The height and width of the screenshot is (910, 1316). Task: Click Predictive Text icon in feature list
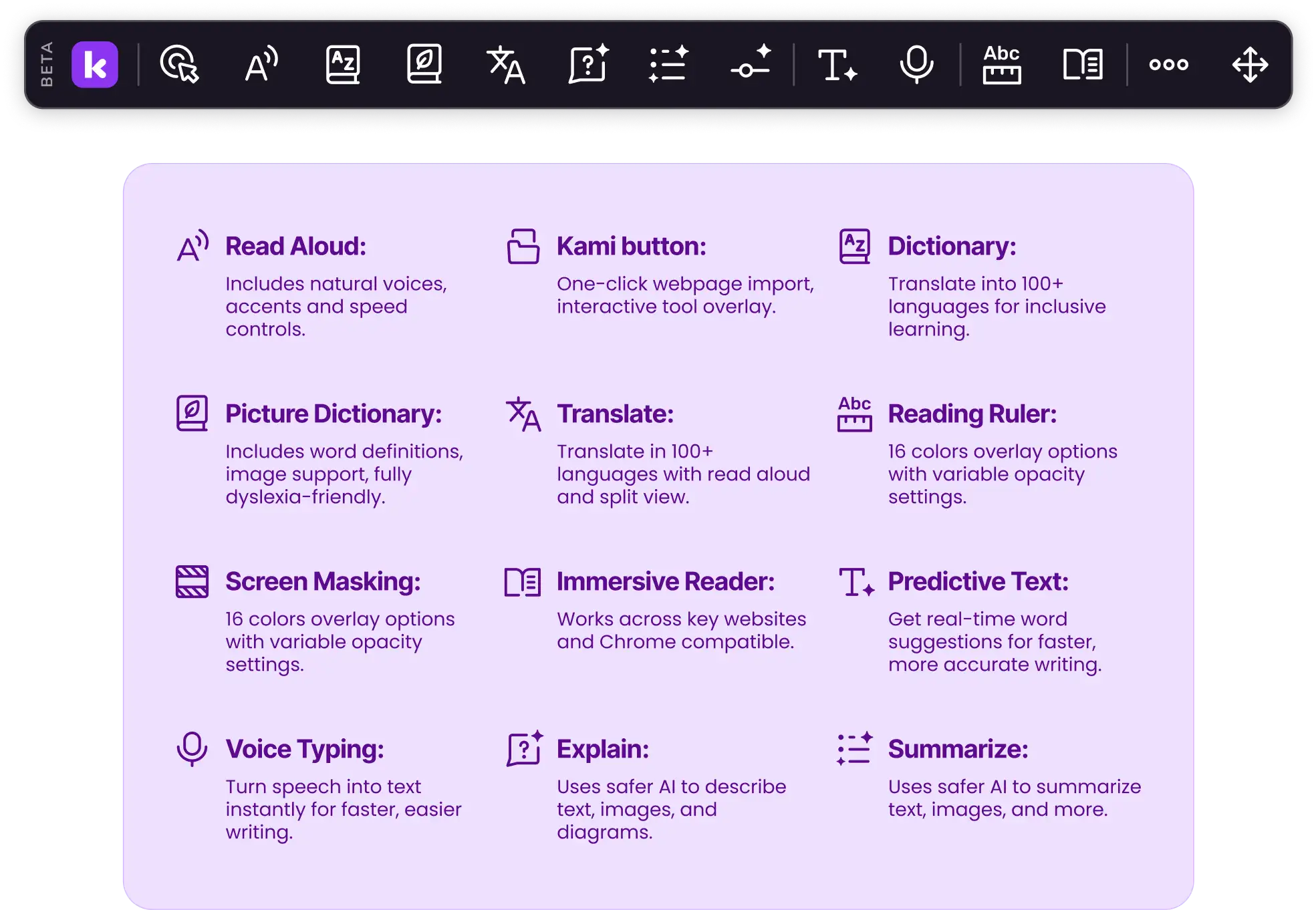pos(856,582)
